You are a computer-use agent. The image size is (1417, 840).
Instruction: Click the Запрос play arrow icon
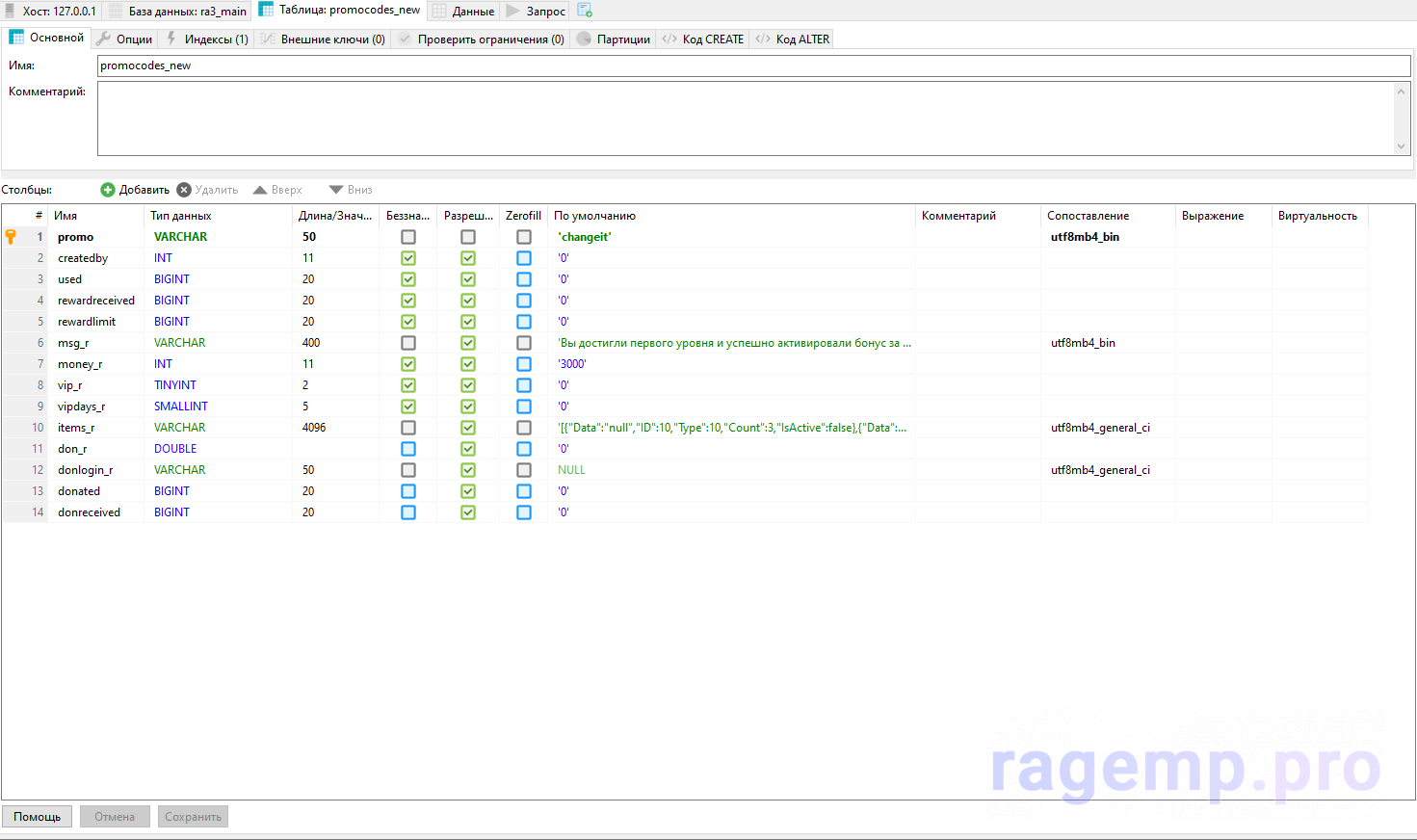[x=513, y=11]
